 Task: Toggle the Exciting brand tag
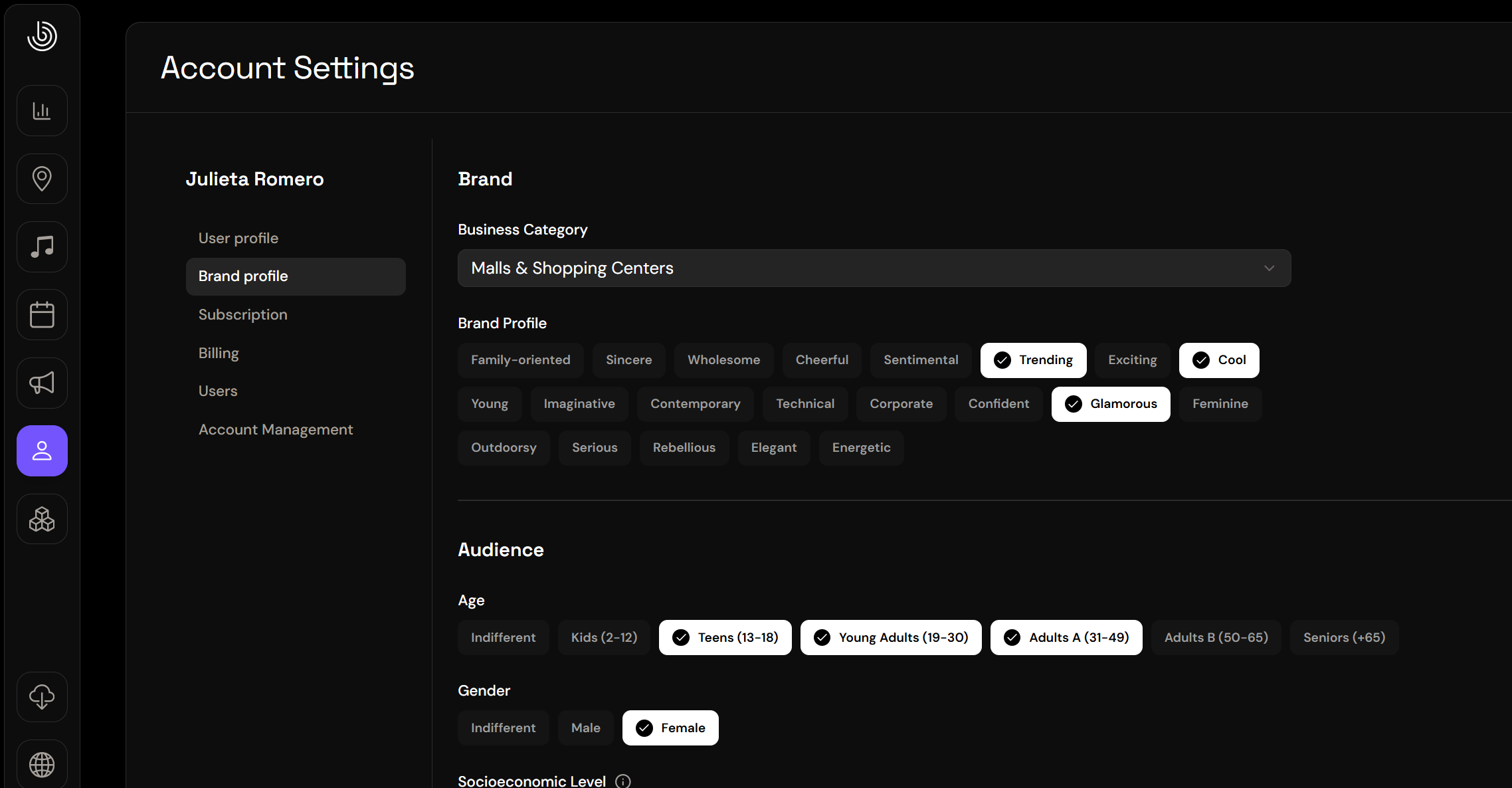tap(1133, 360)
